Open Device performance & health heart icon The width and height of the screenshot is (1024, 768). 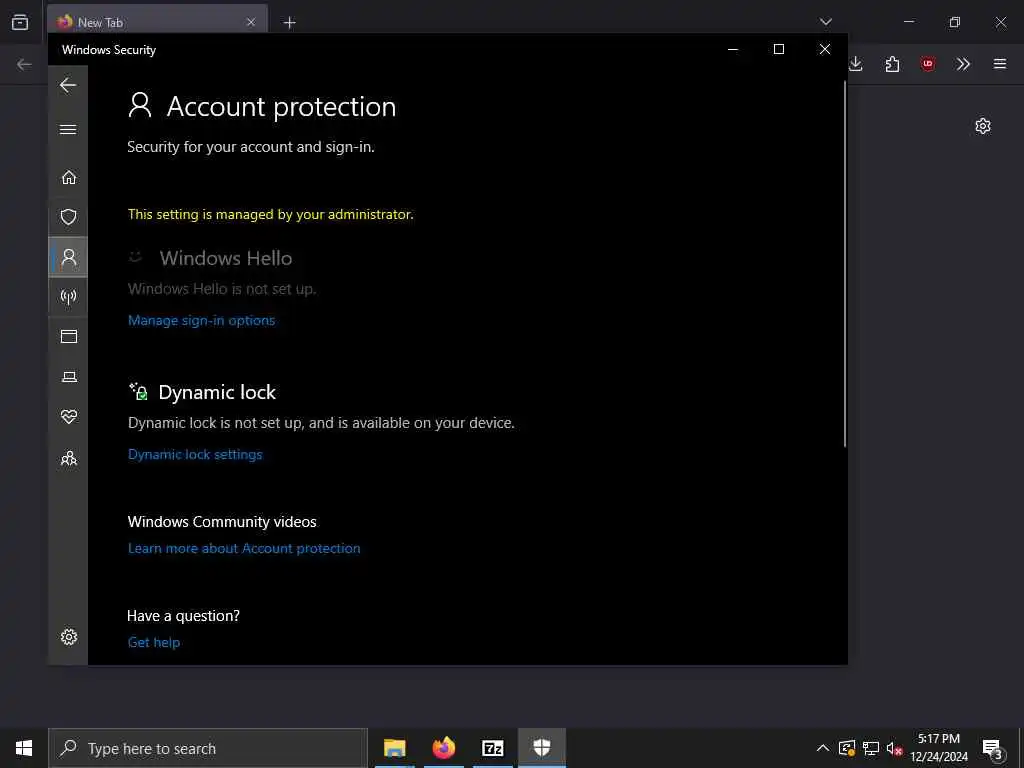[69, 417]
